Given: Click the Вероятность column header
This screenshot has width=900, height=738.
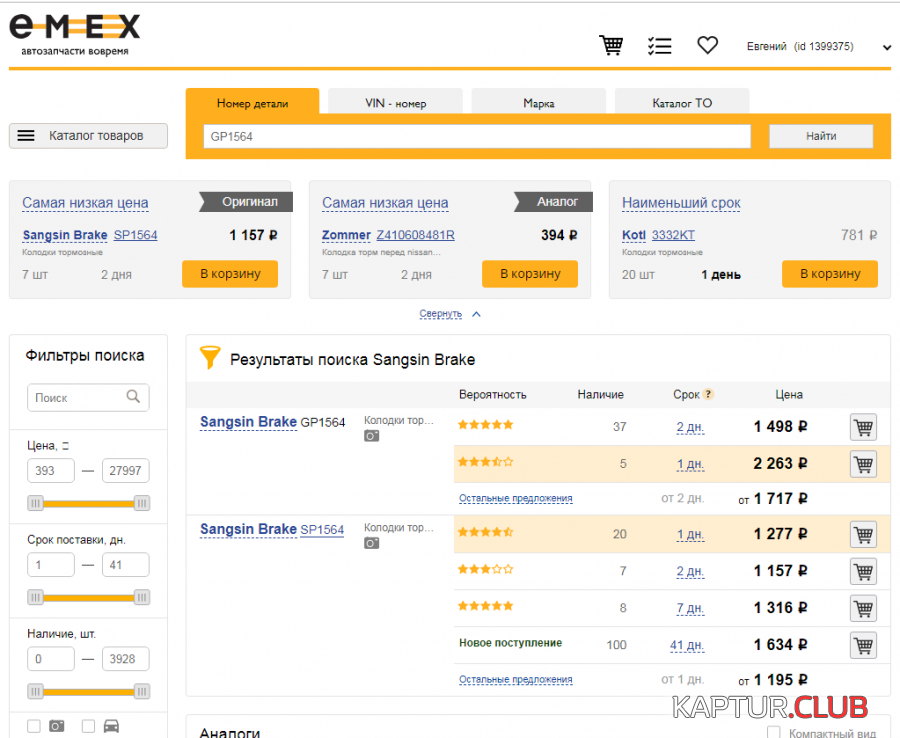Looking at the screenshot, I should point(492,395).
